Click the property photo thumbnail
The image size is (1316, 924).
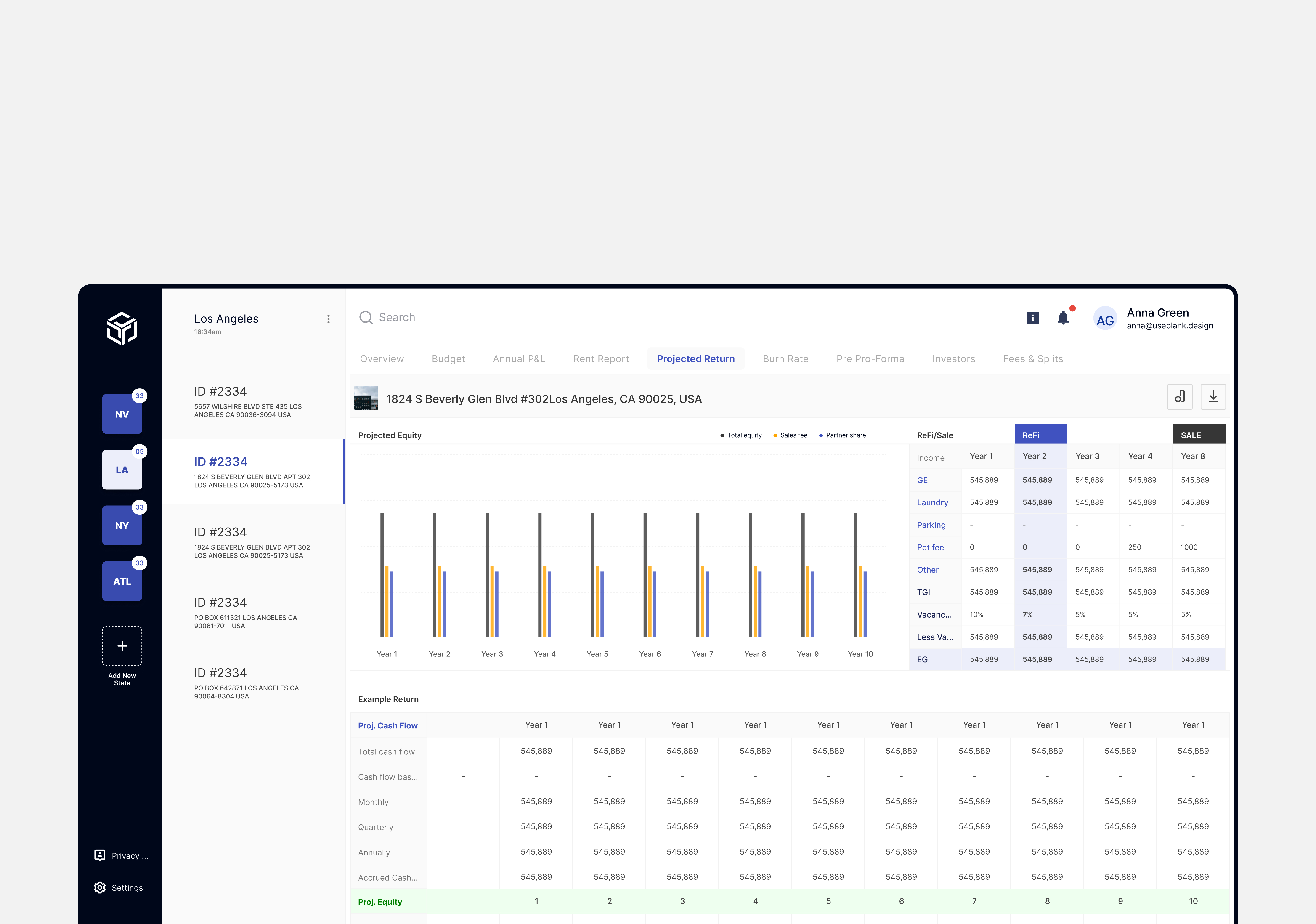pyautogui.click(x=366, y=398)
